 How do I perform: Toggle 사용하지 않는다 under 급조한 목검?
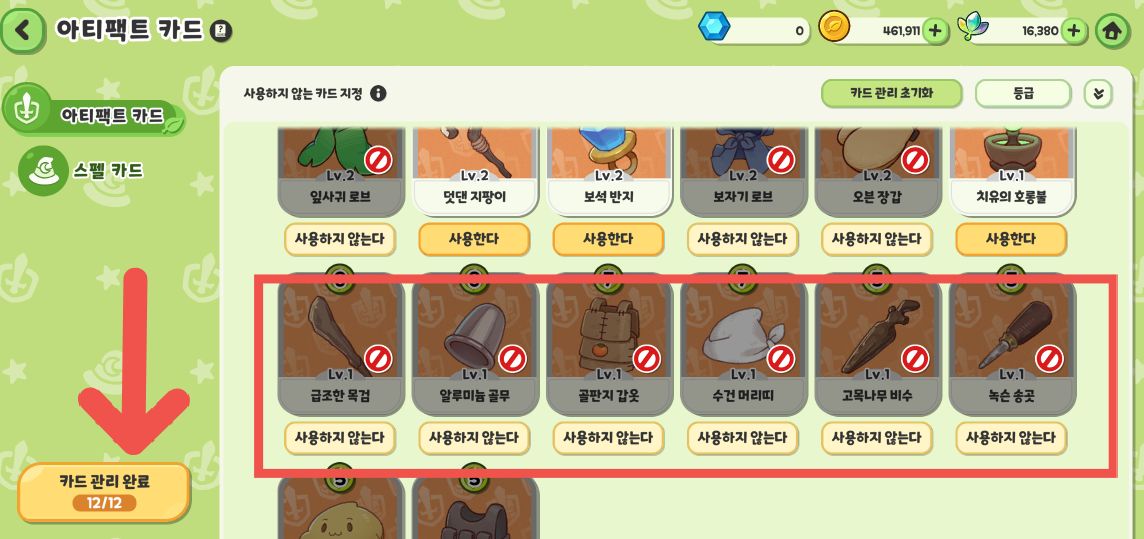(340, 438)
